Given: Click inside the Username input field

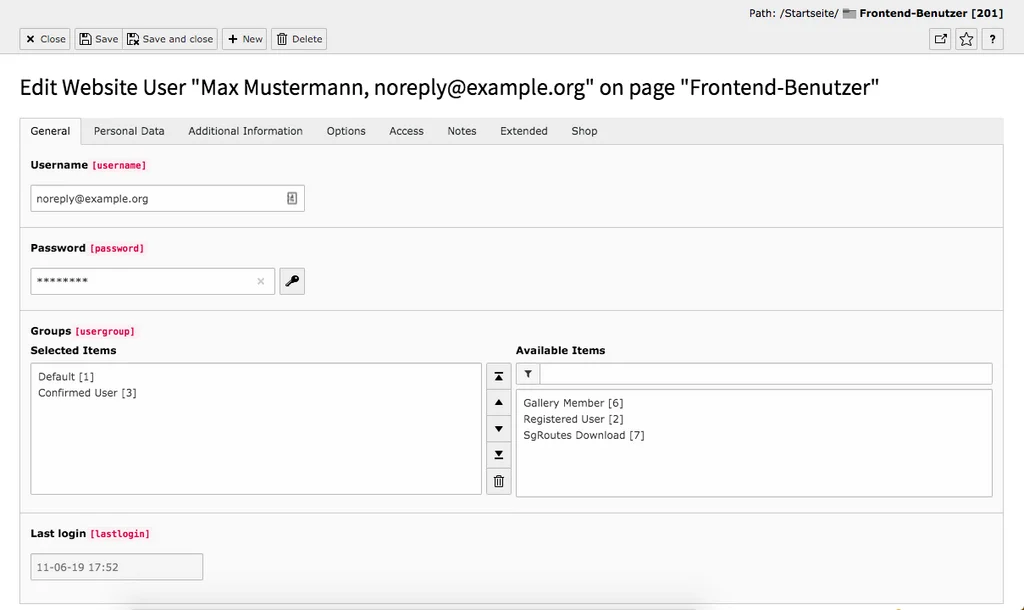Looking at the screenshot, I should pos(150,198).
